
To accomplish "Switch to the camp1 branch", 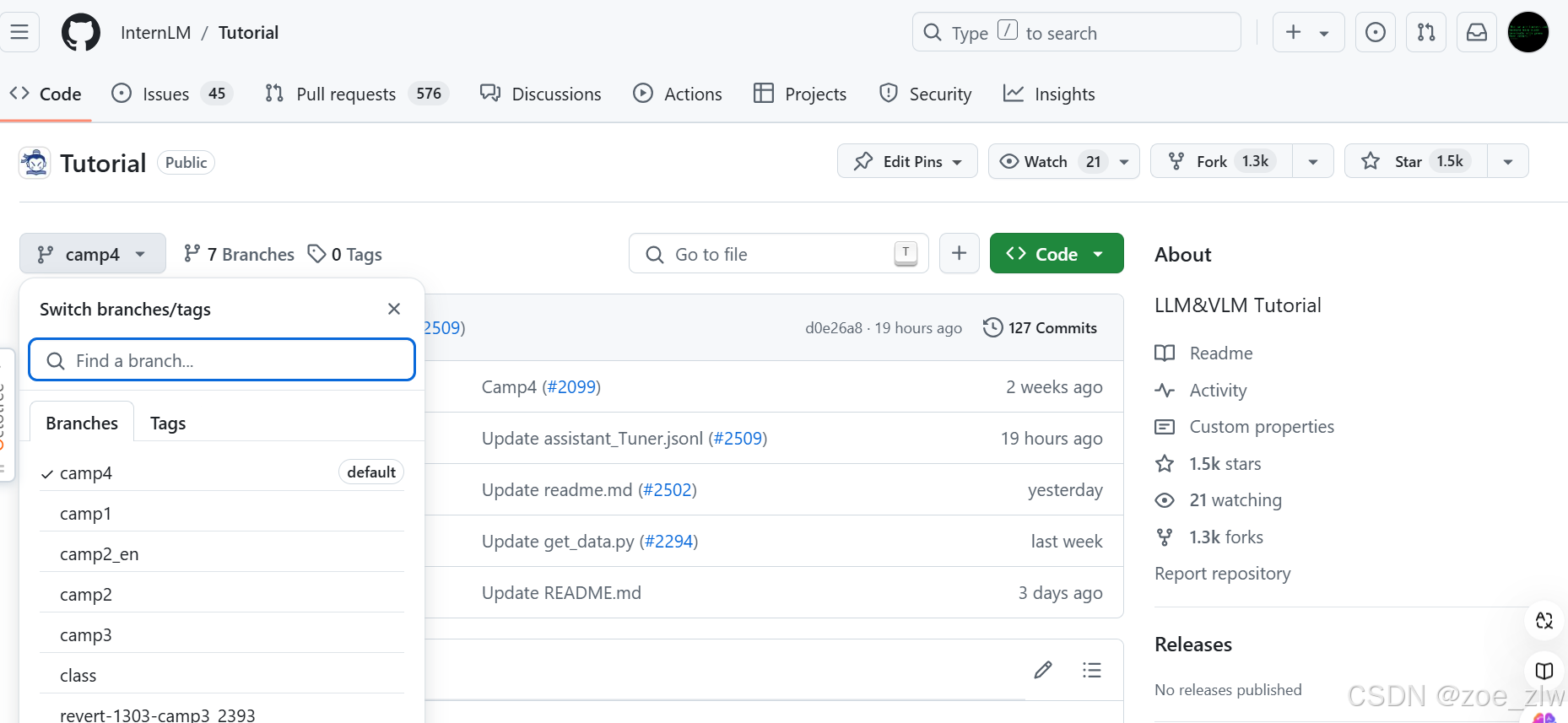I will point(222,513).
